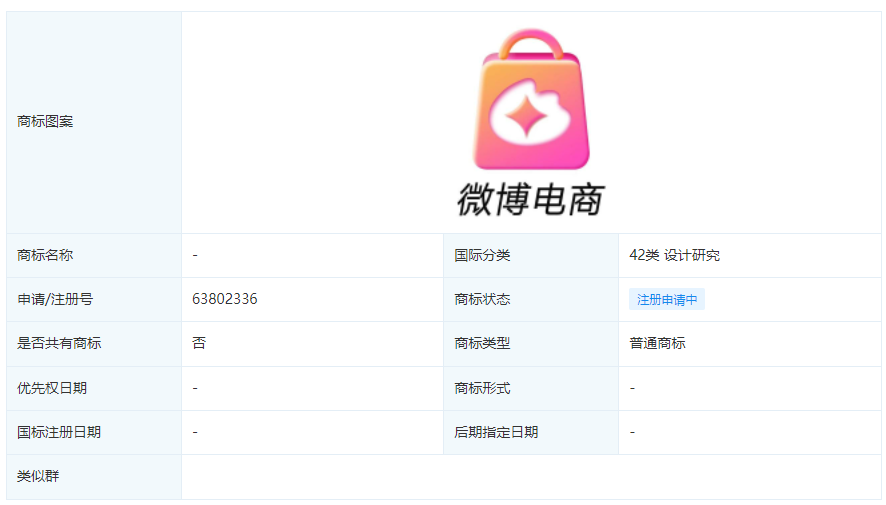
Task: Select the value 42类 设计研究
Action: click(x=675, y=255)
